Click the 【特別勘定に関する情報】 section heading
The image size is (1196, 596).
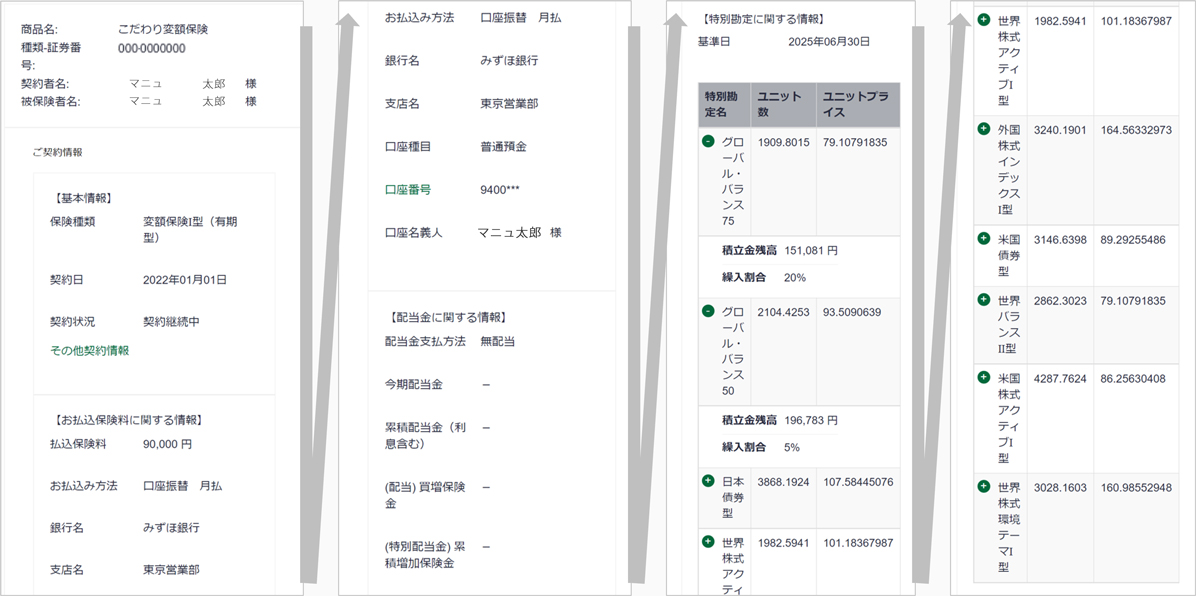coord(762,18)
